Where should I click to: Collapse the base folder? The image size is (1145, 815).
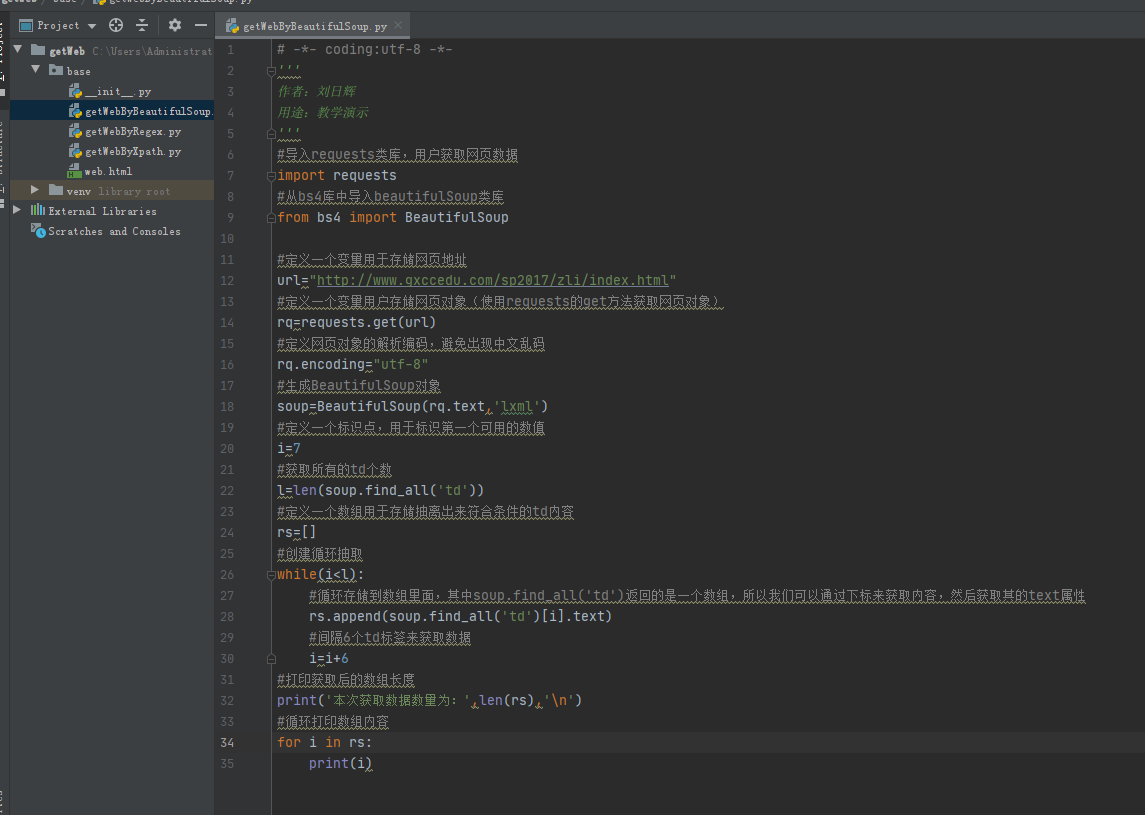(x=35, y=70)
